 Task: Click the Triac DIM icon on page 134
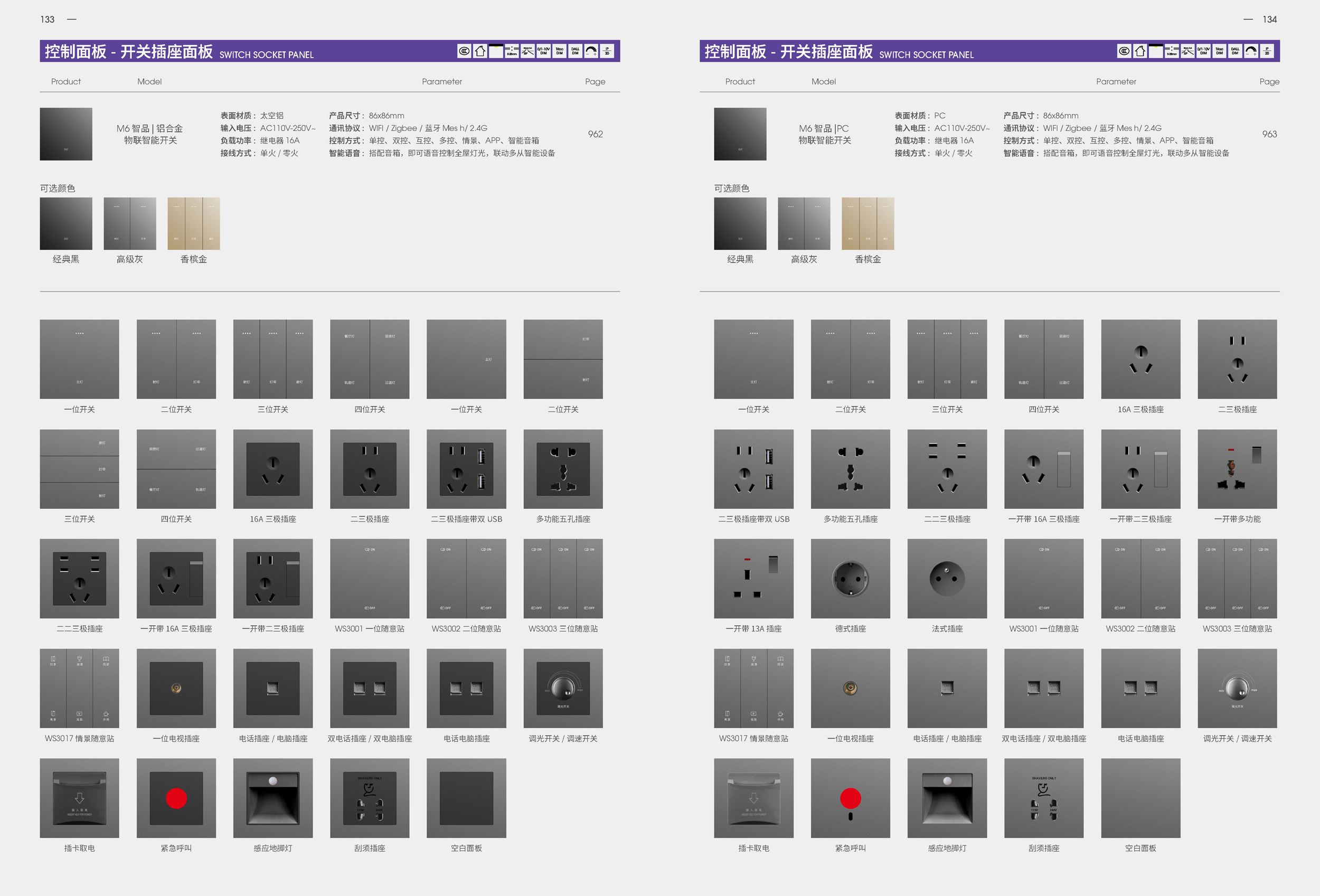click(1219, 51)
